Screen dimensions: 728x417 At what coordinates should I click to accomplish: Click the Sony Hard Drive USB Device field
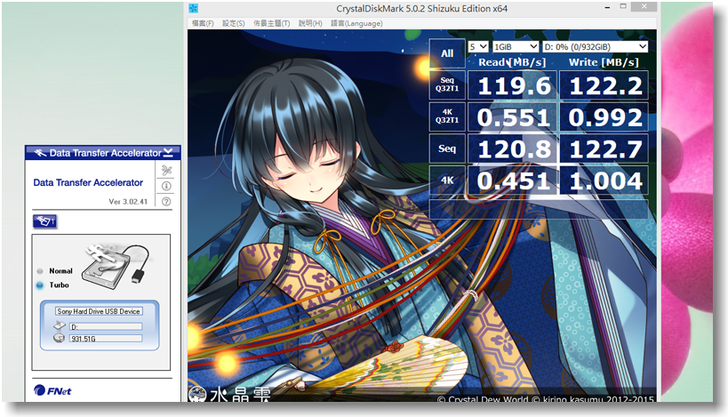99,311
